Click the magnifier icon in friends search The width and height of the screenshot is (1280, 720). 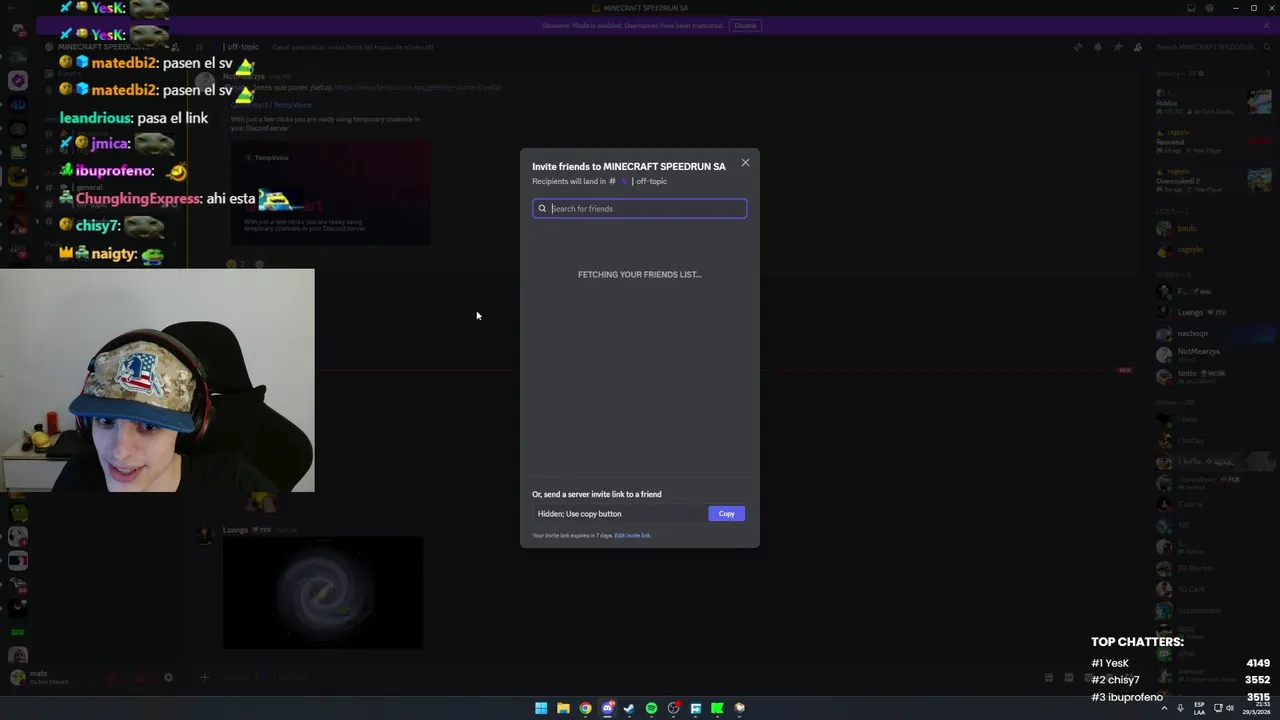[x=542, y=208]
